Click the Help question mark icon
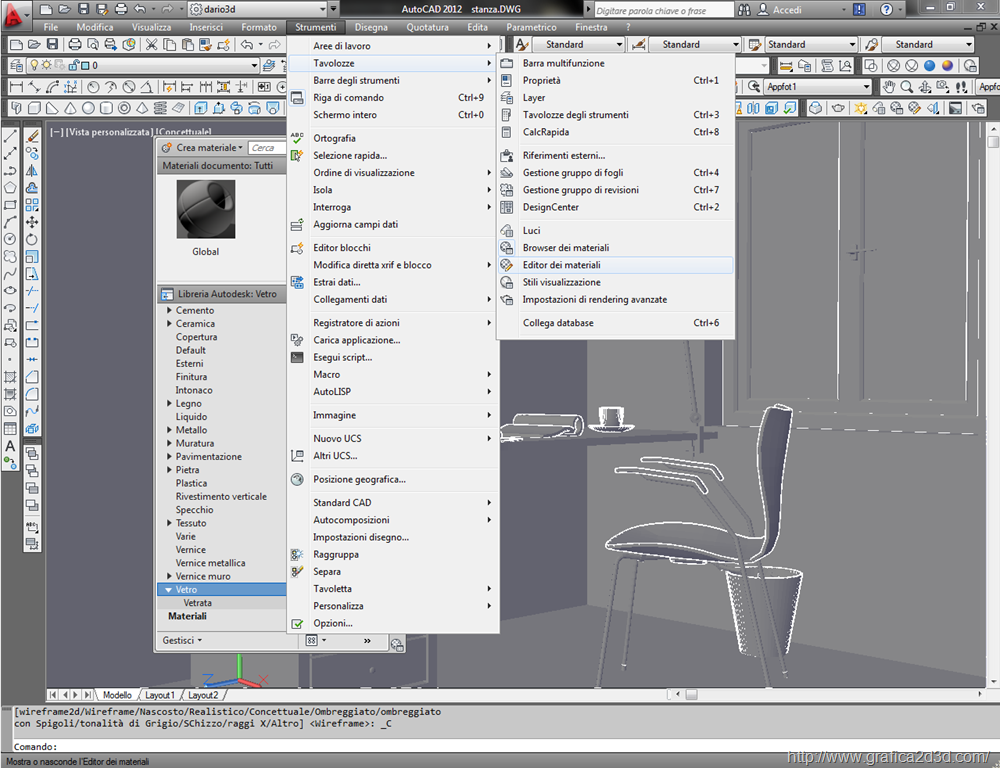 (886, 9)
